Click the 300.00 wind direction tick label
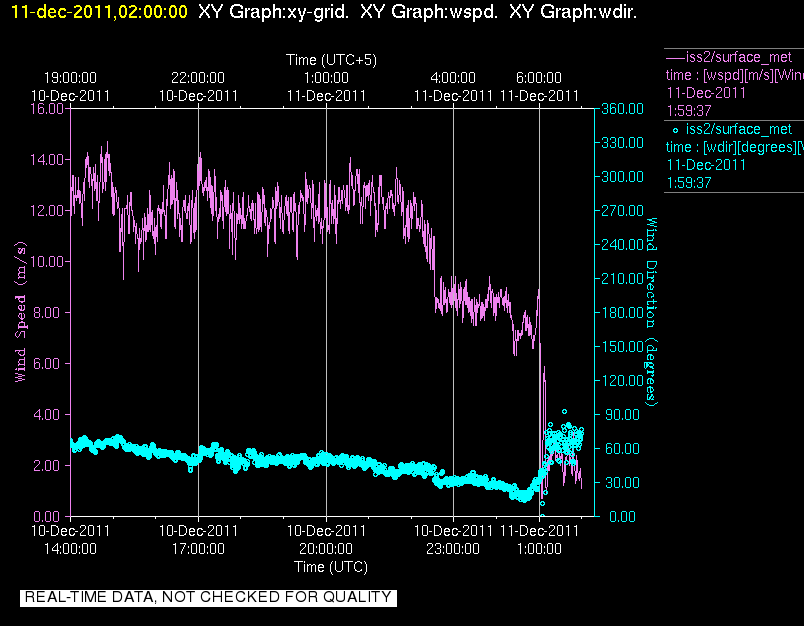 point(622,176)
